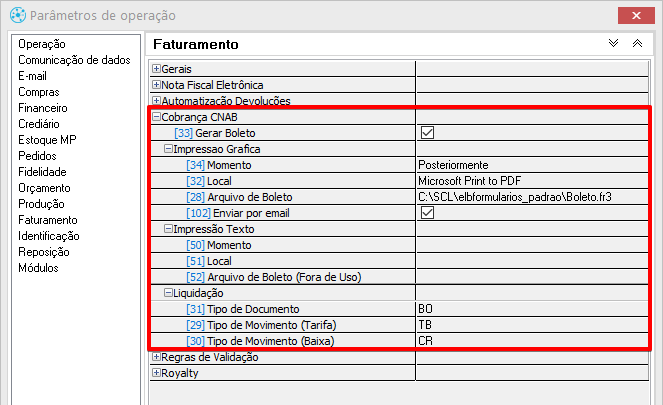Viewport: 663px width, 405px height.
Task: Collapse the Liquidação group
Action: [168, 293]
